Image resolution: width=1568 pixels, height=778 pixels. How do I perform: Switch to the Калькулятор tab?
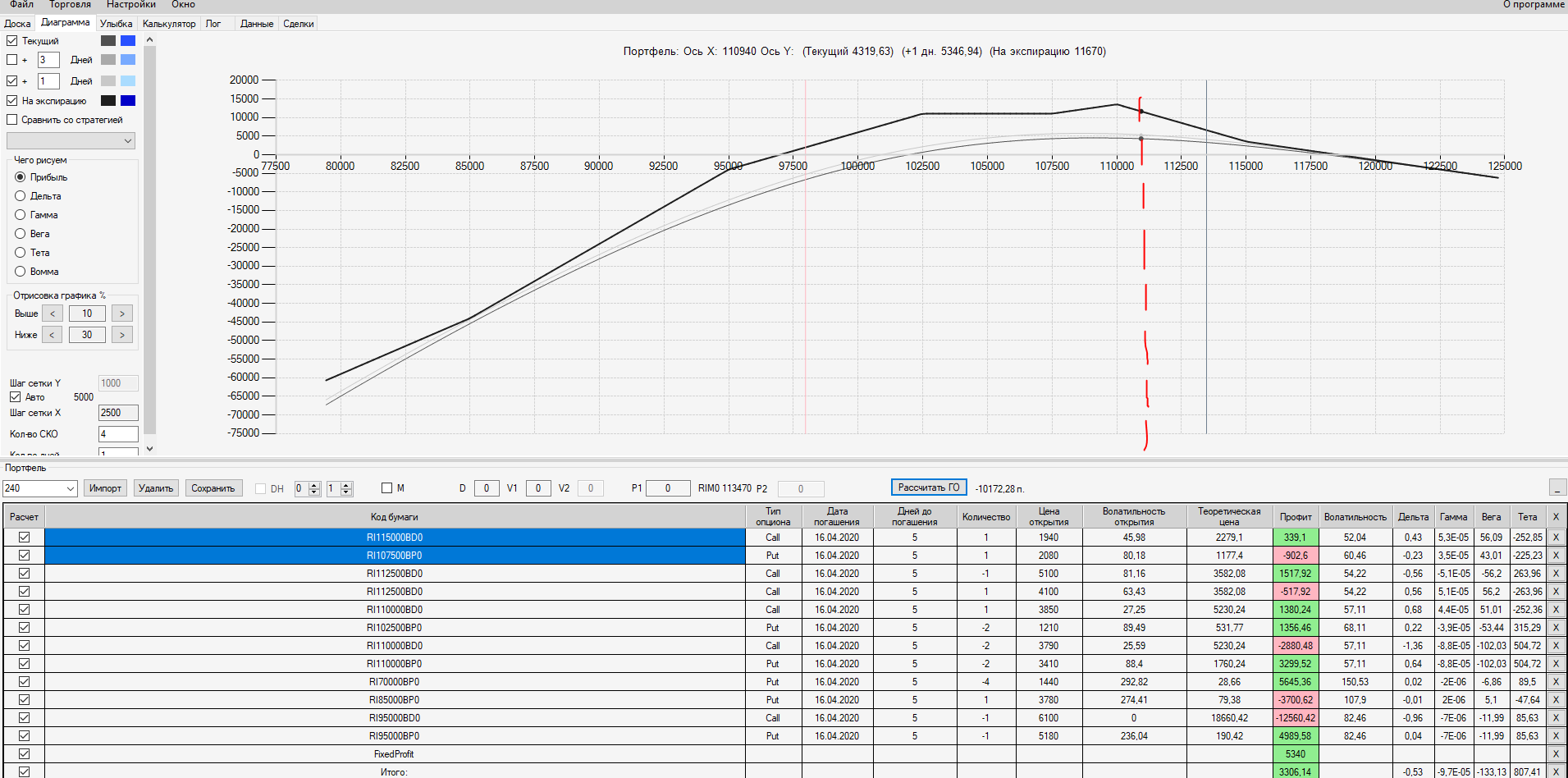click(x=169, y=24)
